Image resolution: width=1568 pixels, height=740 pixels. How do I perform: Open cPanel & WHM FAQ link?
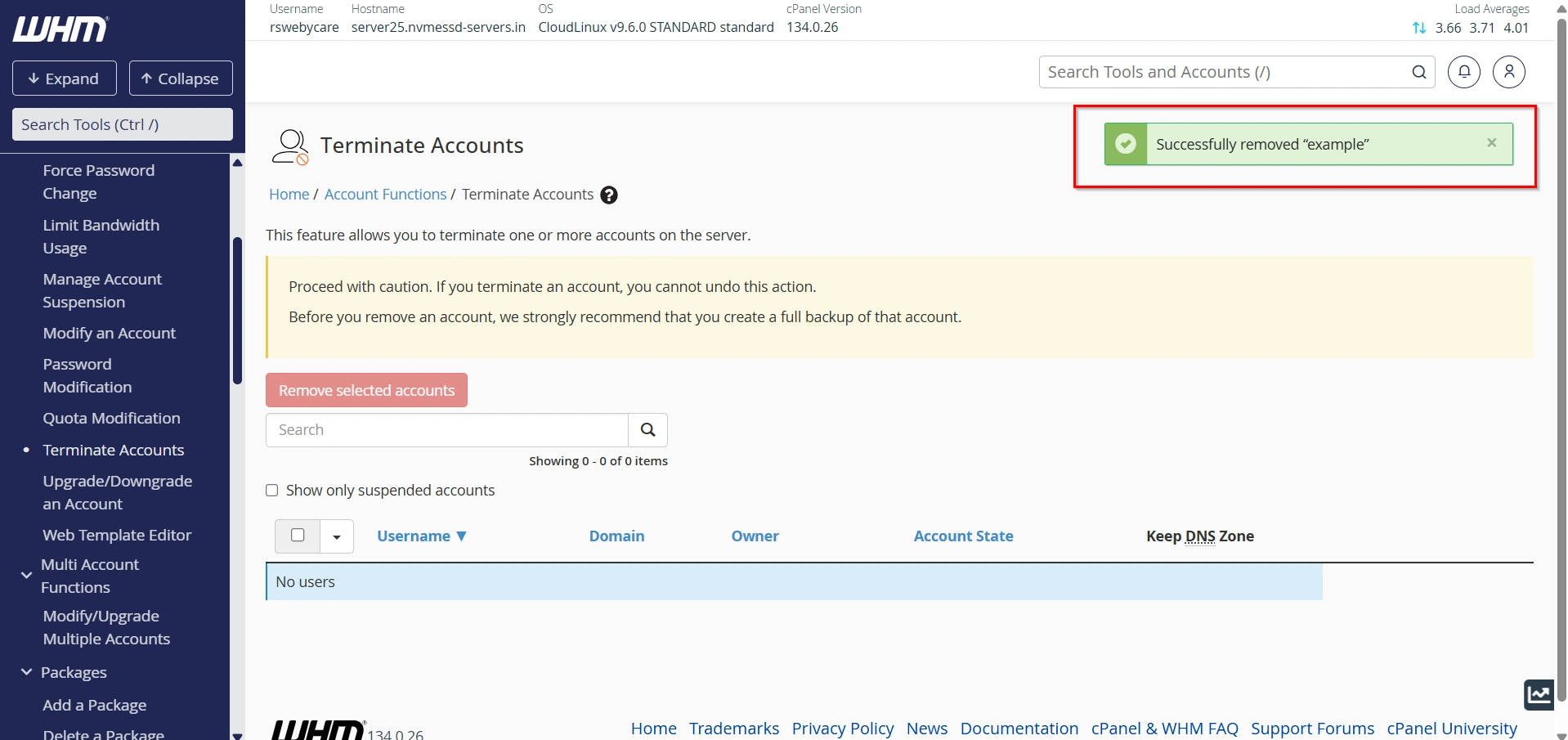1164,729
